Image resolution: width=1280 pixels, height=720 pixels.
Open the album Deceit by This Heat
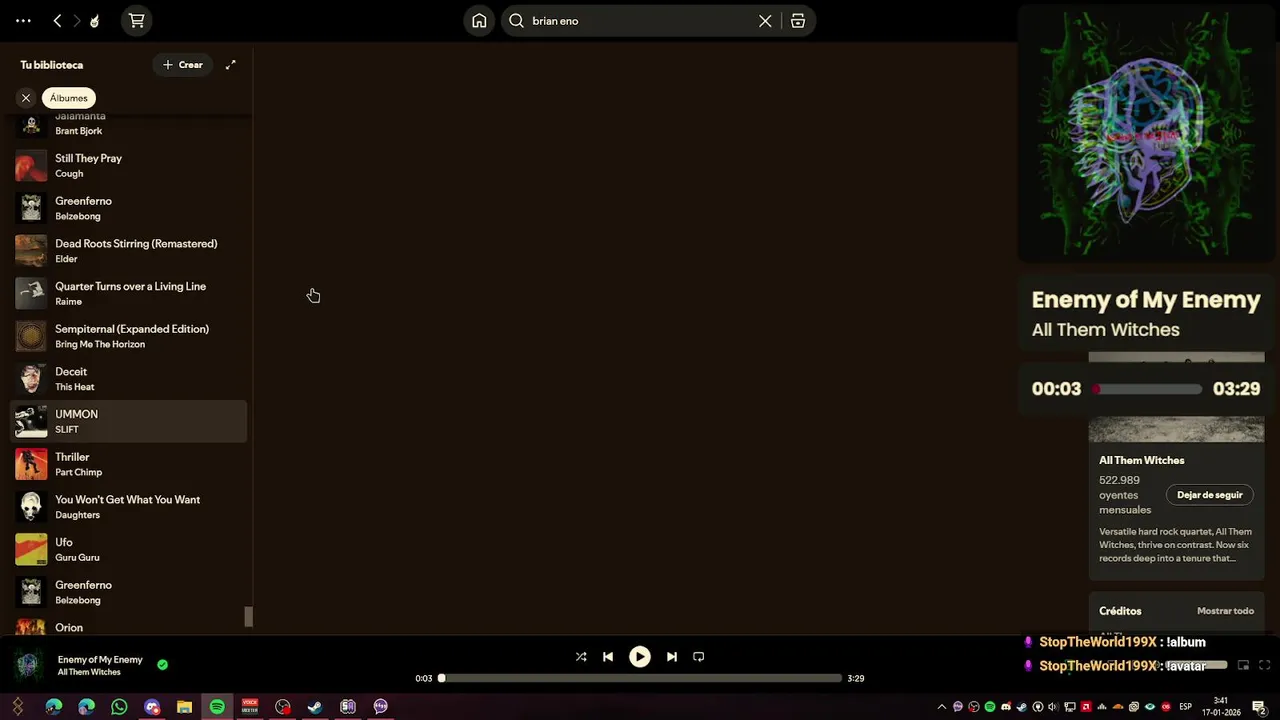click(x=128, y=378)
